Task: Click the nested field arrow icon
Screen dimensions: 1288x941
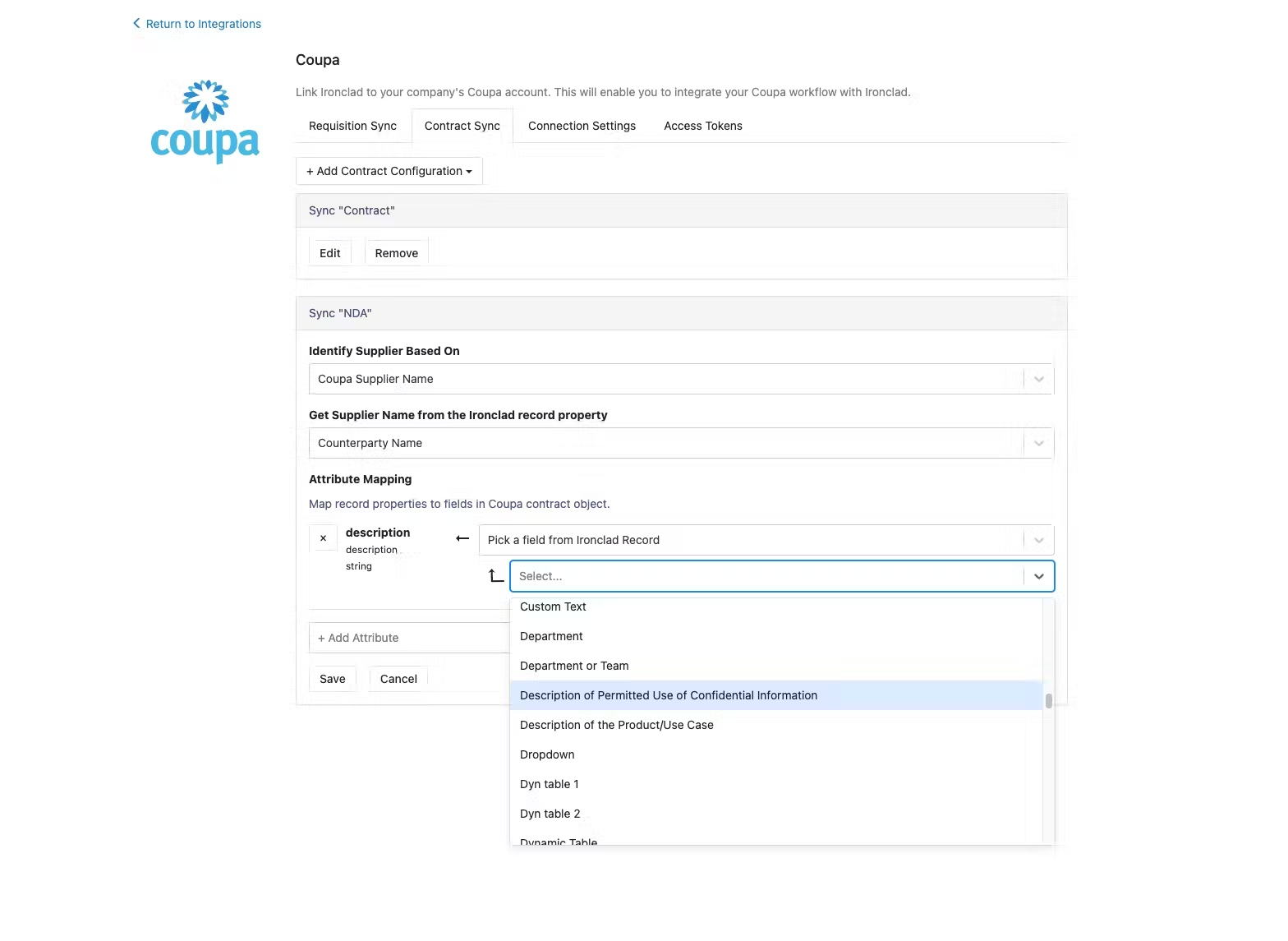Action: [495, 575]
